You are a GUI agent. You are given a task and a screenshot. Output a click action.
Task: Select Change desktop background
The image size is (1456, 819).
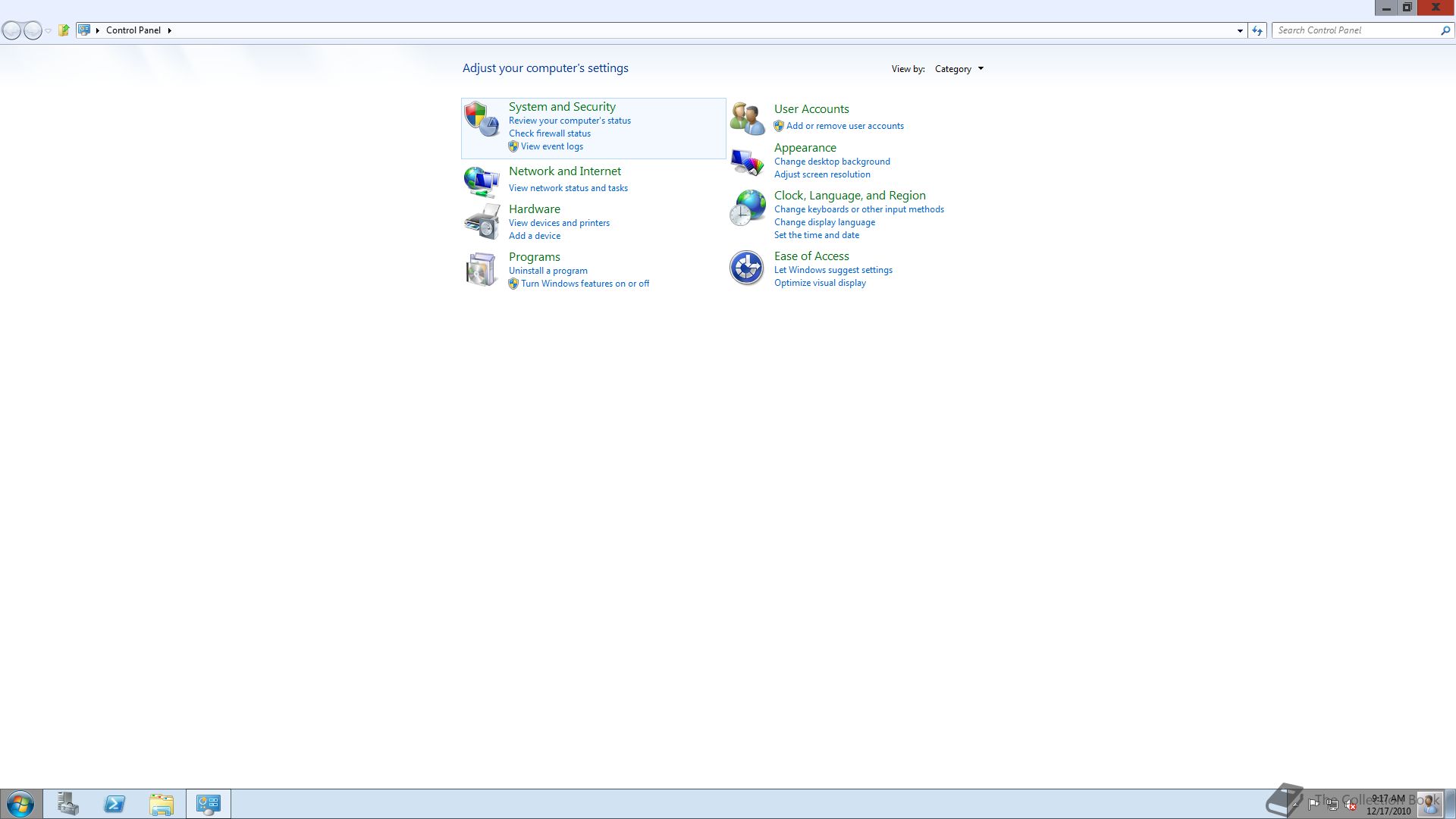click(x=832, y=162)
